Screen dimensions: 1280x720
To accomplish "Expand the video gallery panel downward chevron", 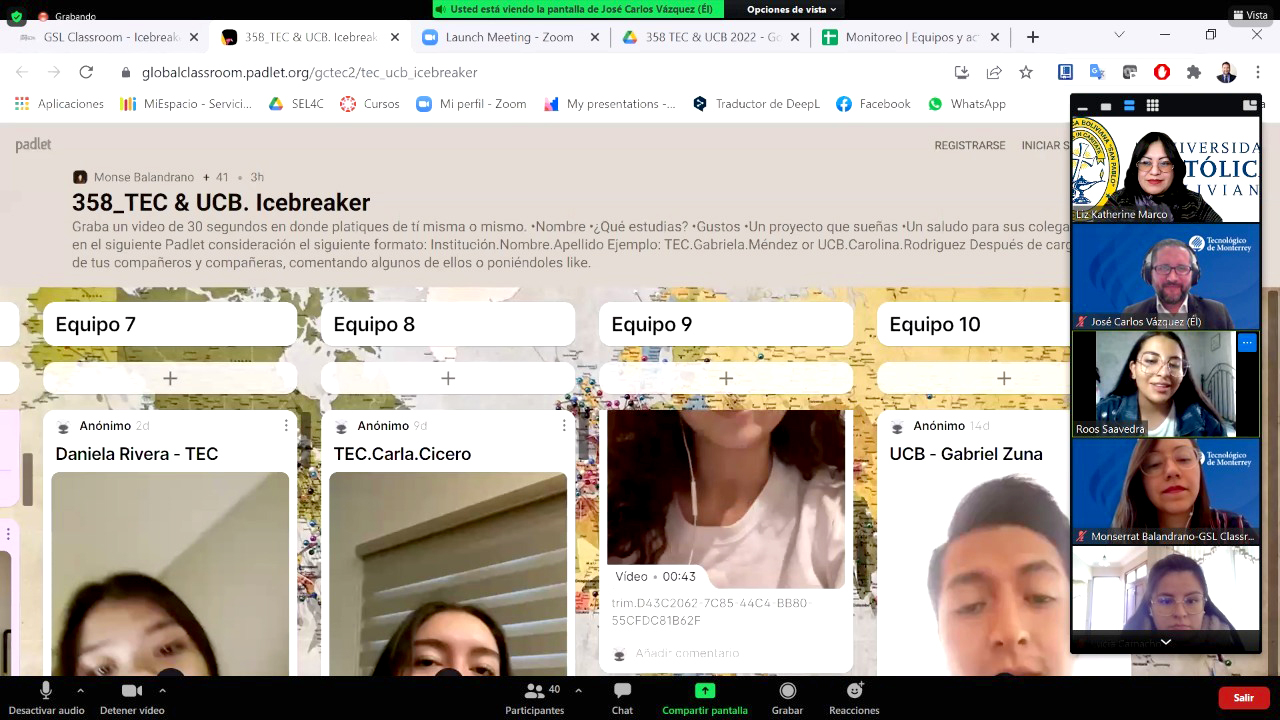I will point(1166,642).
